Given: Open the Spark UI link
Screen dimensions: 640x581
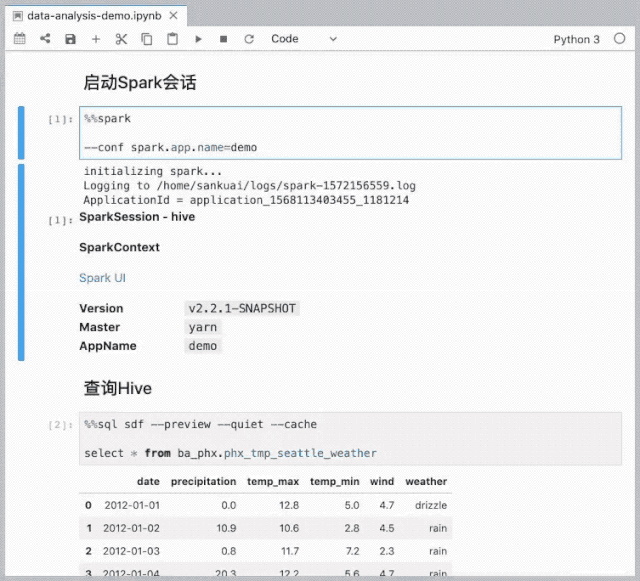Looking at the screenshot, I should click(102, 278).
